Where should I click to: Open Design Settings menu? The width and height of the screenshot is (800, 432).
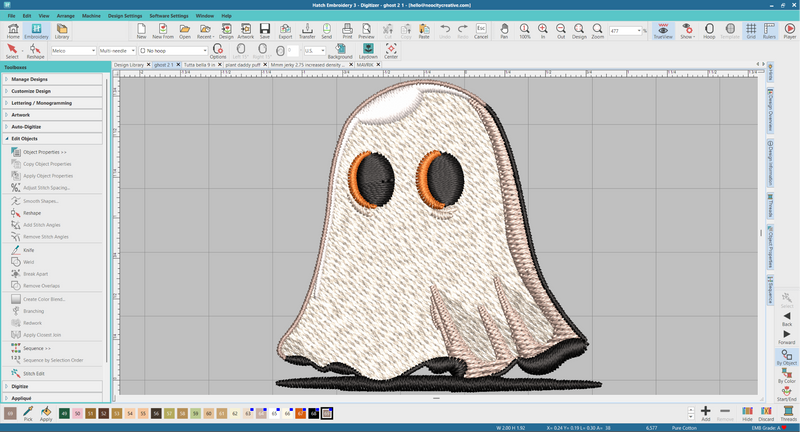[x=125, y=16]
